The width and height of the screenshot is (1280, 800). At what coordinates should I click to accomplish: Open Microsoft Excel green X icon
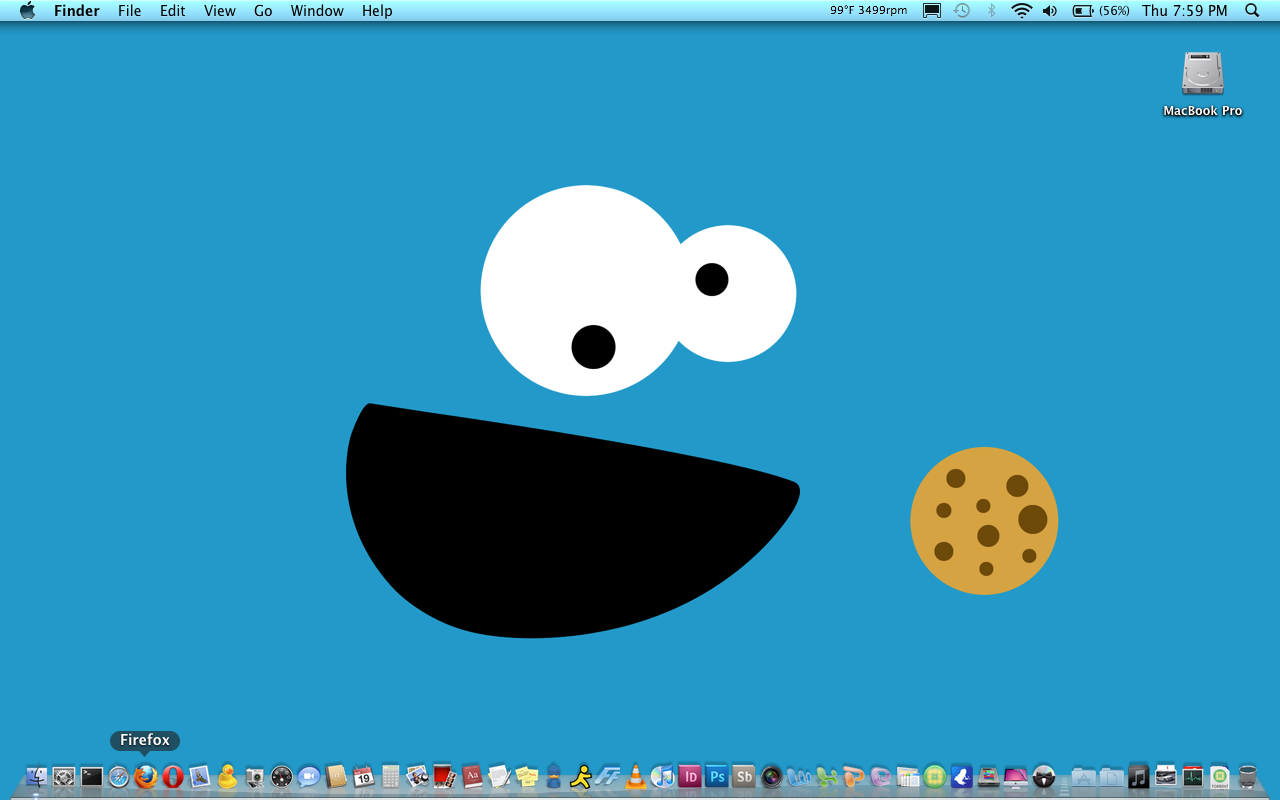pyautogui.click(x=826, y=777)
